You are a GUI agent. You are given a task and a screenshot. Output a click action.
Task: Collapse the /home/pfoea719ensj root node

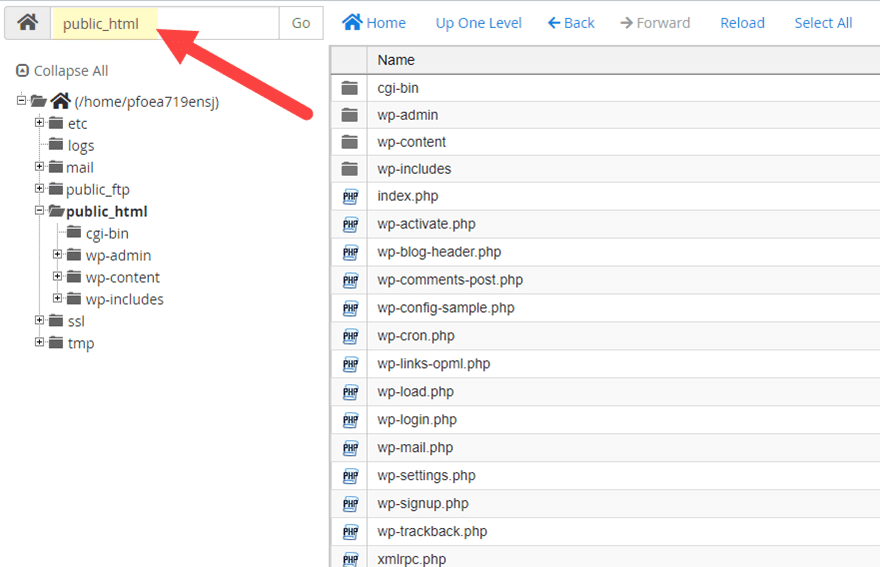pyautogui.click(x=21, y=100)
